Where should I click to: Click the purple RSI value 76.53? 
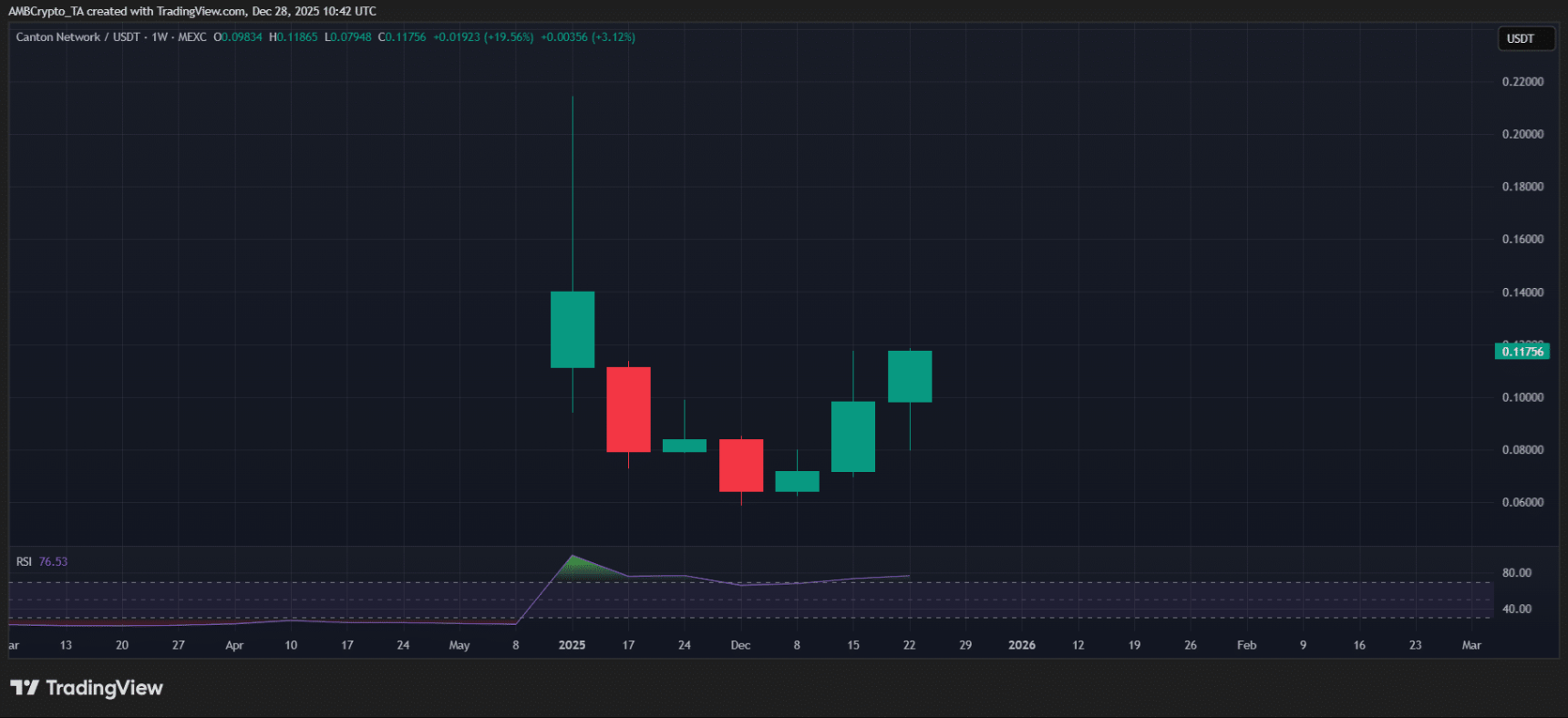pyautogui.click(x=53, y=561)
